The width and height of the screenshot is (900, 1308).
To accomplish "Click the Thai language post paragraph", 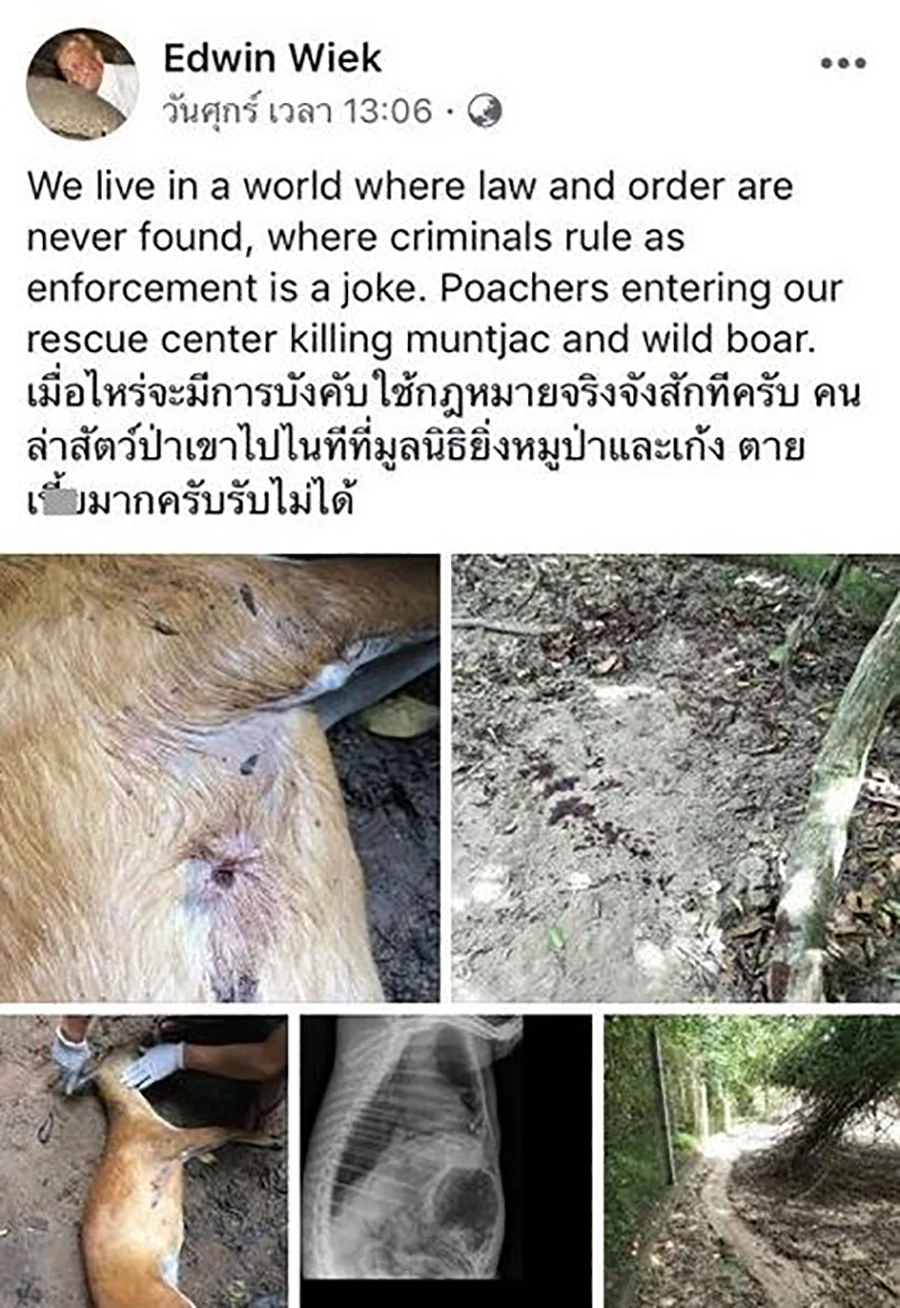I will 444,444.
